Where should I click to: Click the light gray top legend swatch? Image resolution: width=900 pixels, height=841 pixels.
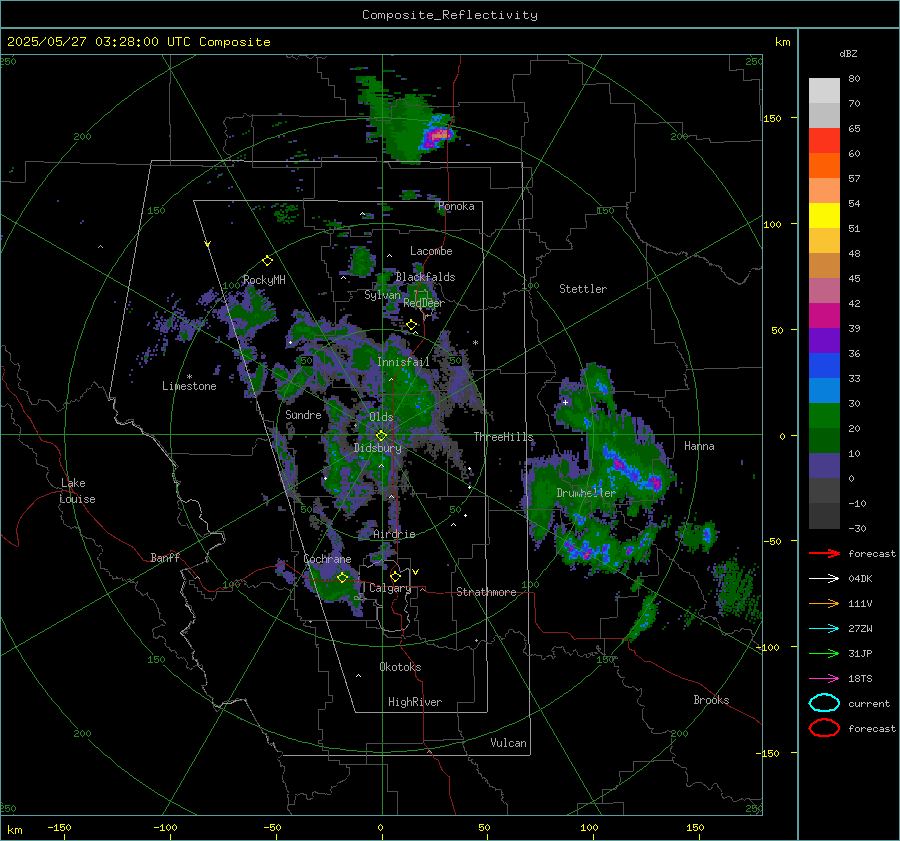point(824,90)
